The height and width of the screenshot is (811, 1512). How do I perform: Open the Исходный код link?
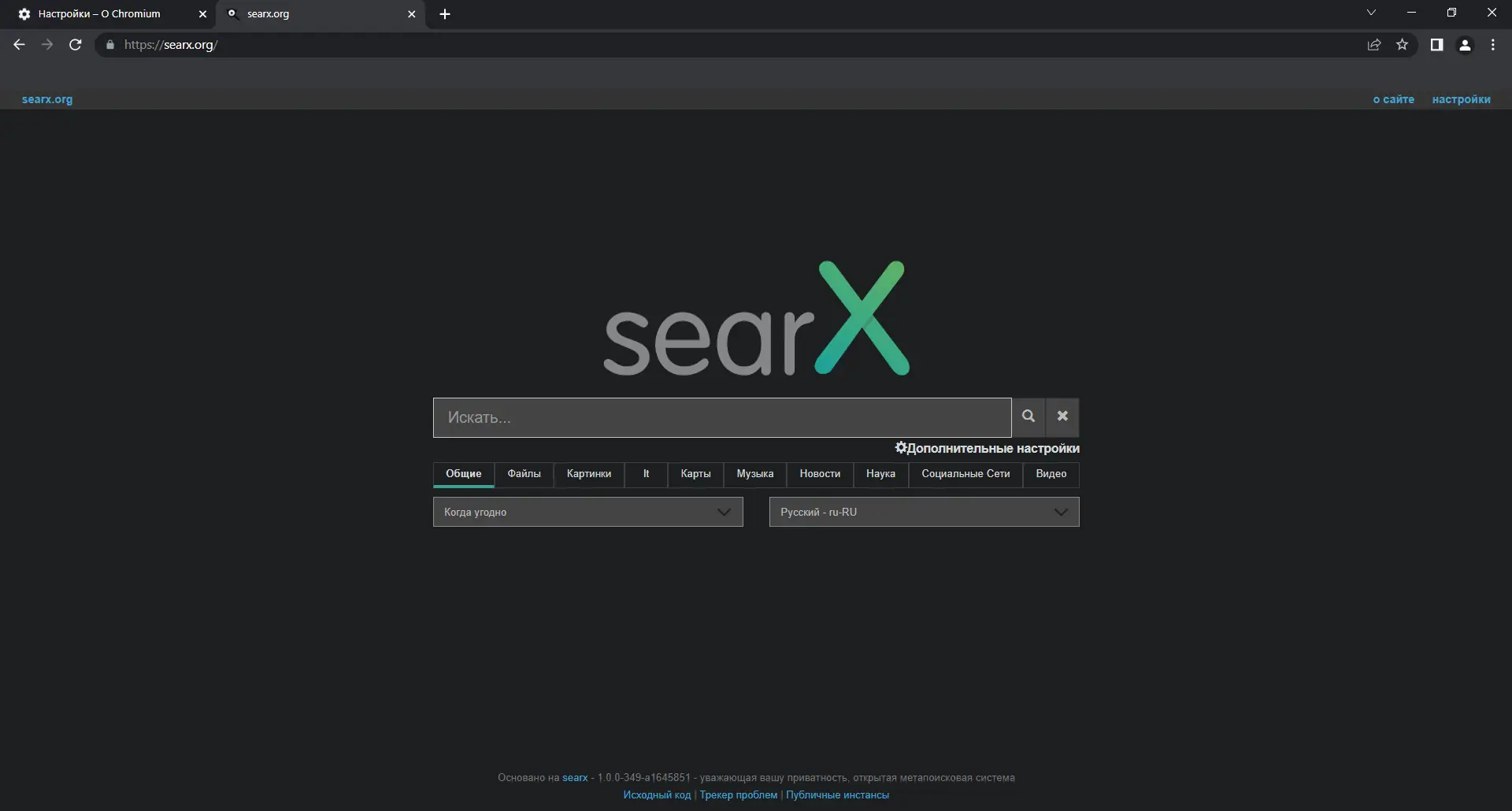657,795
